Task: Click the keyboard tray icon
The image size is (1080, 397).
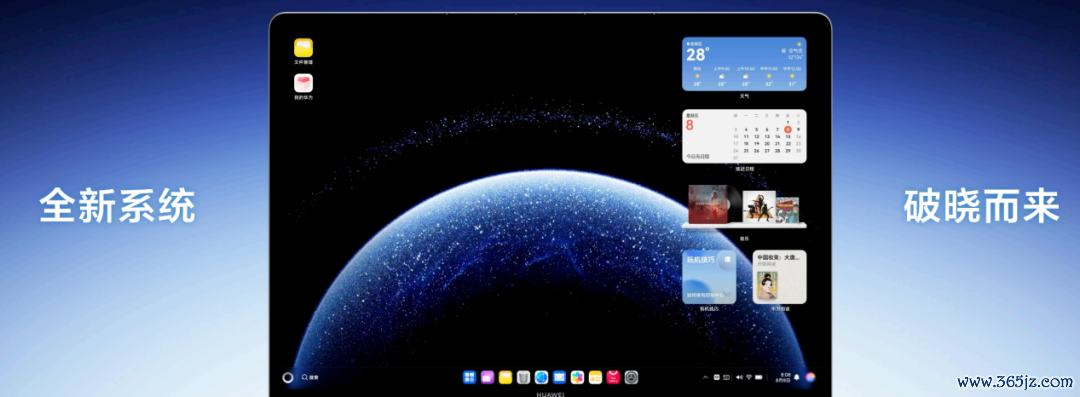Action: tap(727, 377)
